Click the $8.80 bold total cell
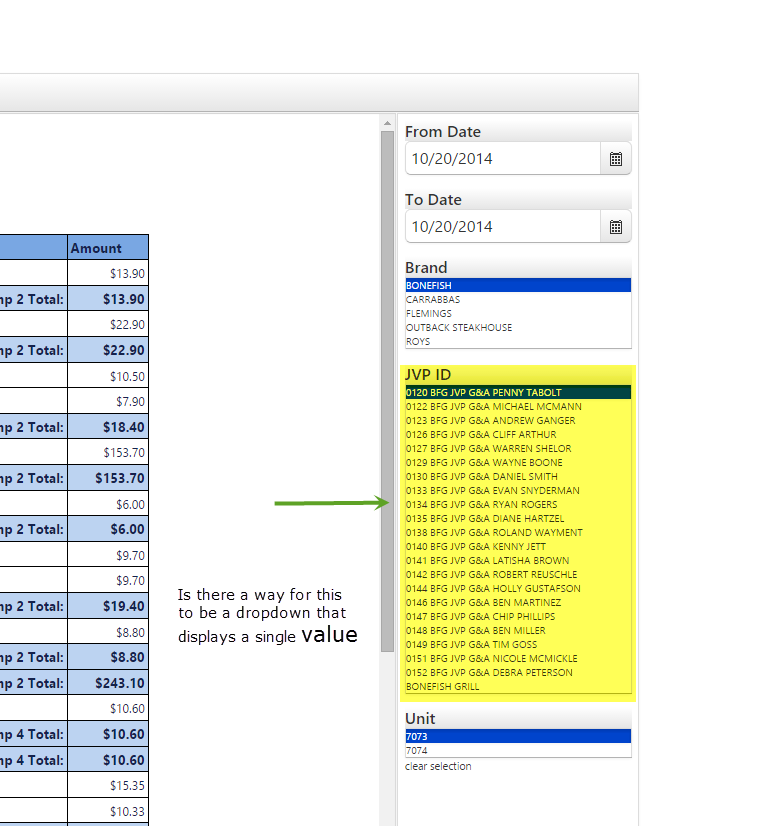The image size is (760, 826). [108, 657]
